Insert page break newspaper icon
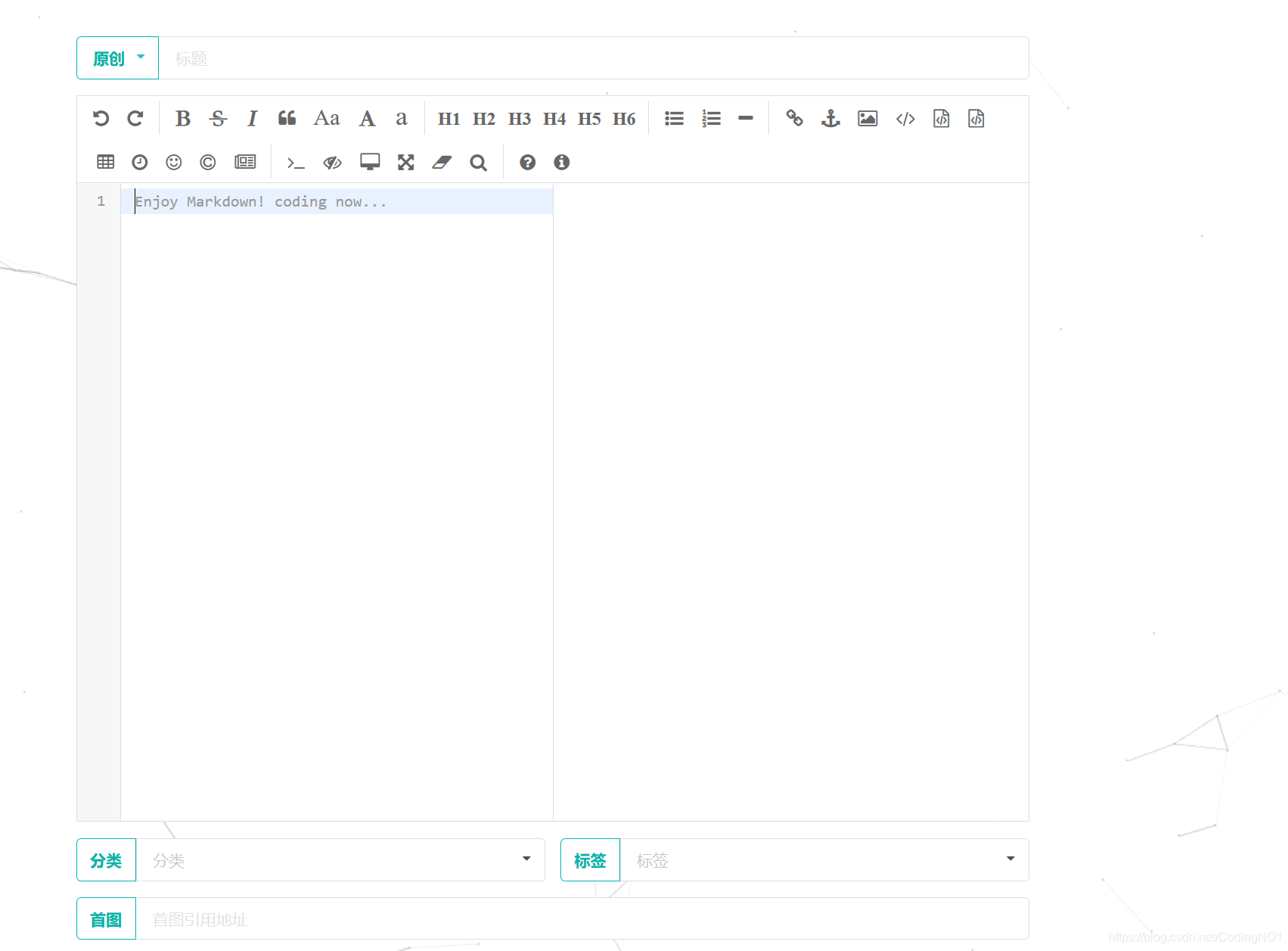 [245, 162]
